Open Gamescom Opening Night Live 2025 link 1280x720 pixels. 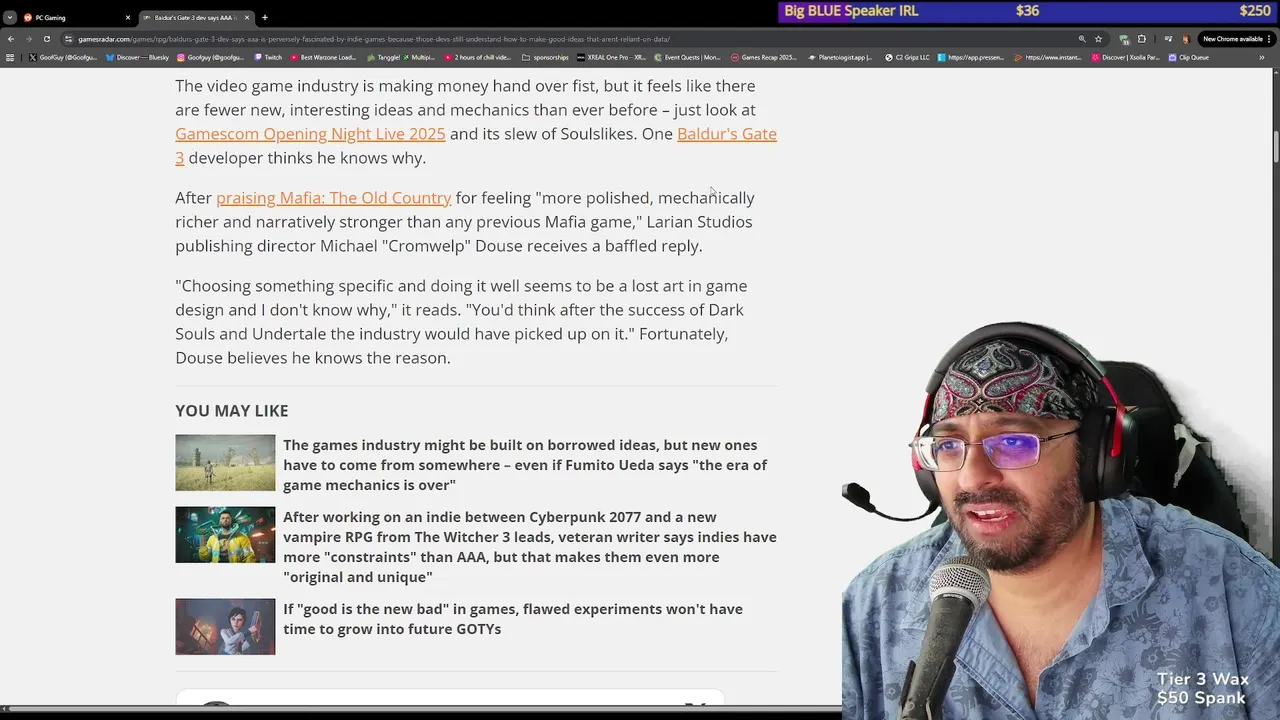[x=310, y=134]
